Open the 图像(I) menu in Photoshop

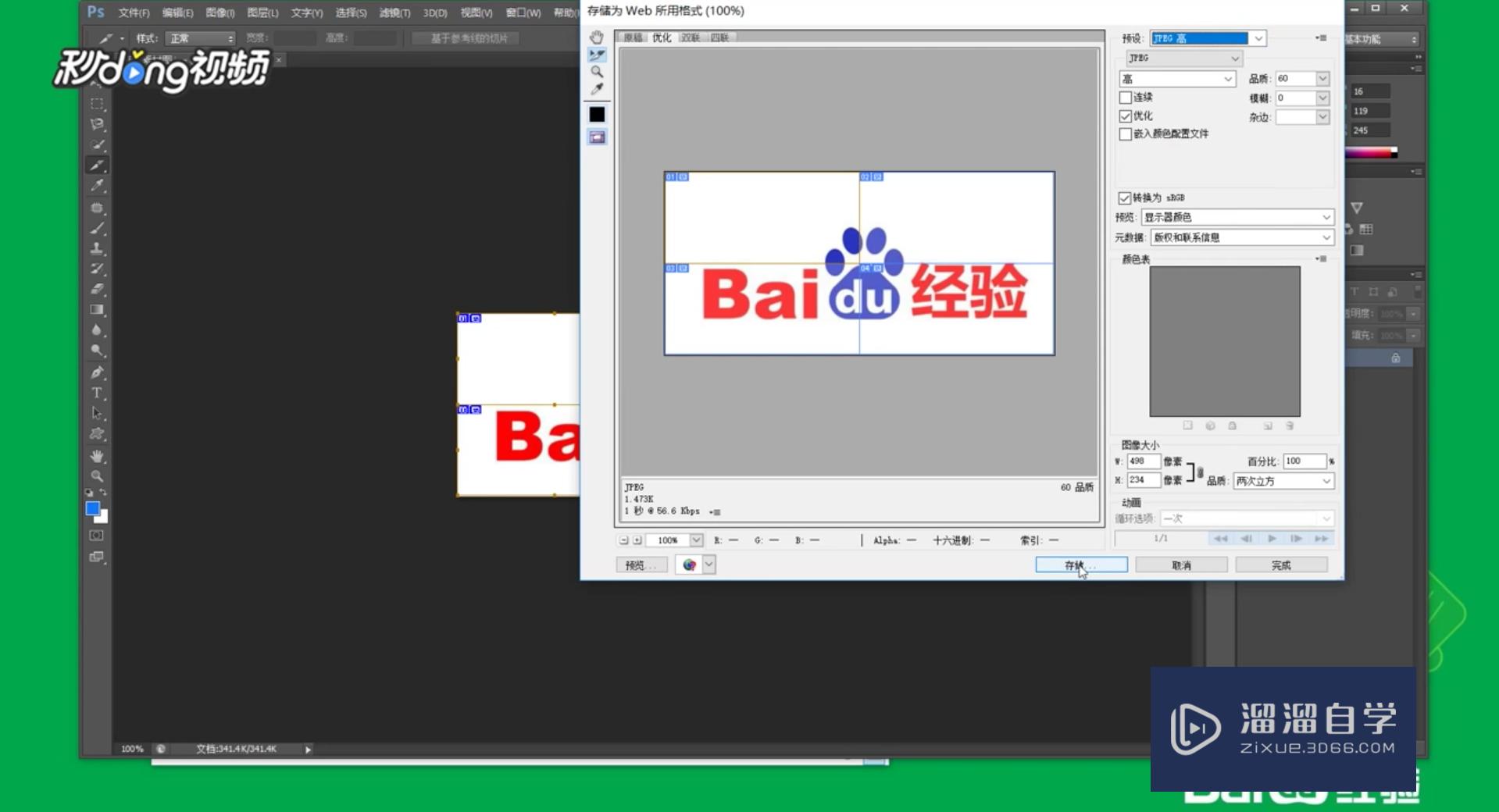220,13
